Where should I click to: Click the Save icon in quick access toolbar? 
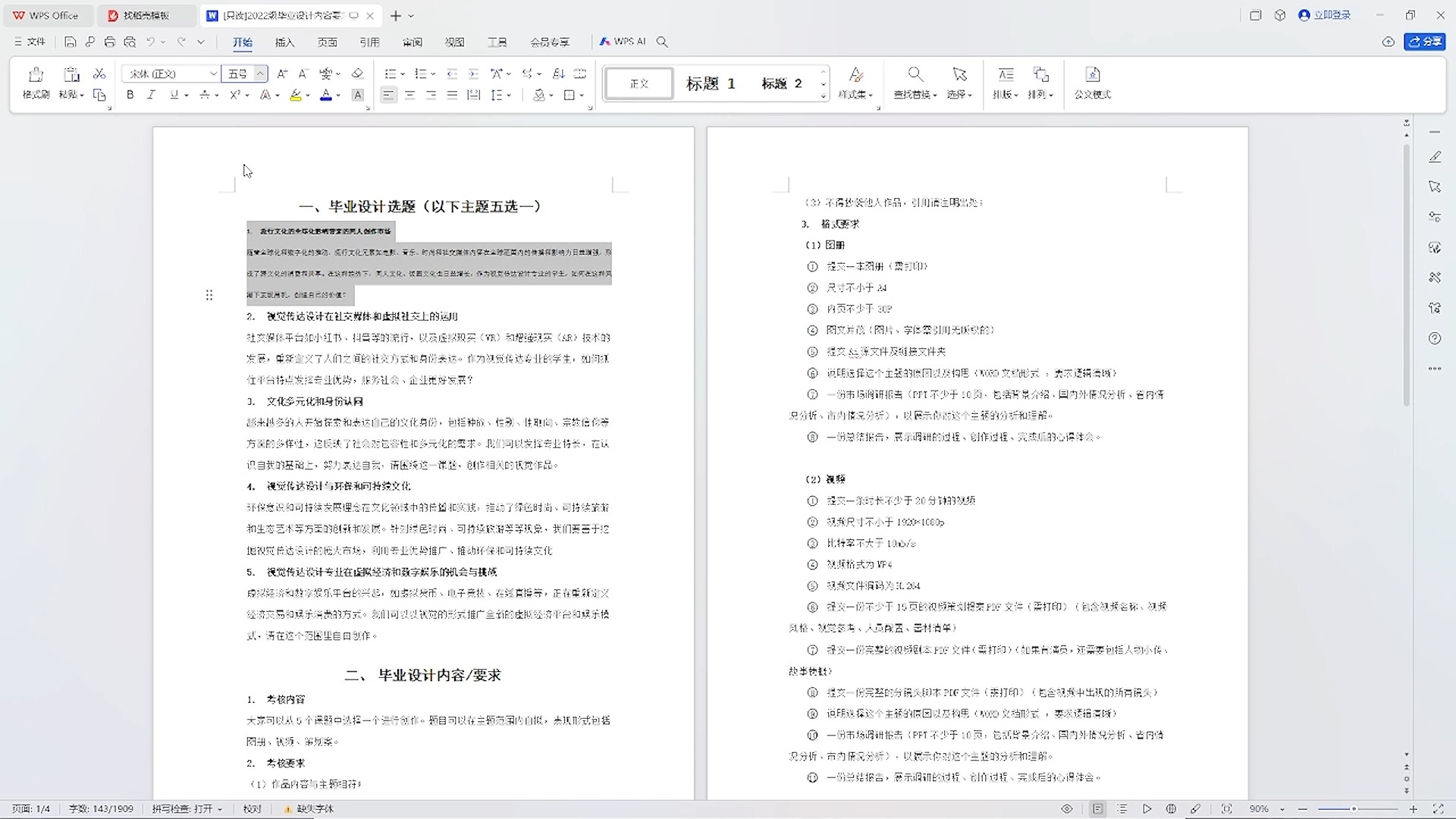tap(71, 42)
